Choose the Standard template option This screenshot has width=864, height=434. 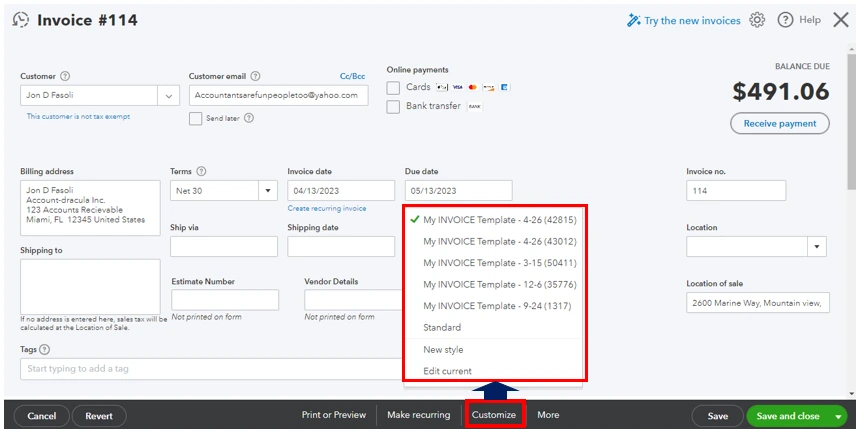pyautogui.click(x=442, y=327)
